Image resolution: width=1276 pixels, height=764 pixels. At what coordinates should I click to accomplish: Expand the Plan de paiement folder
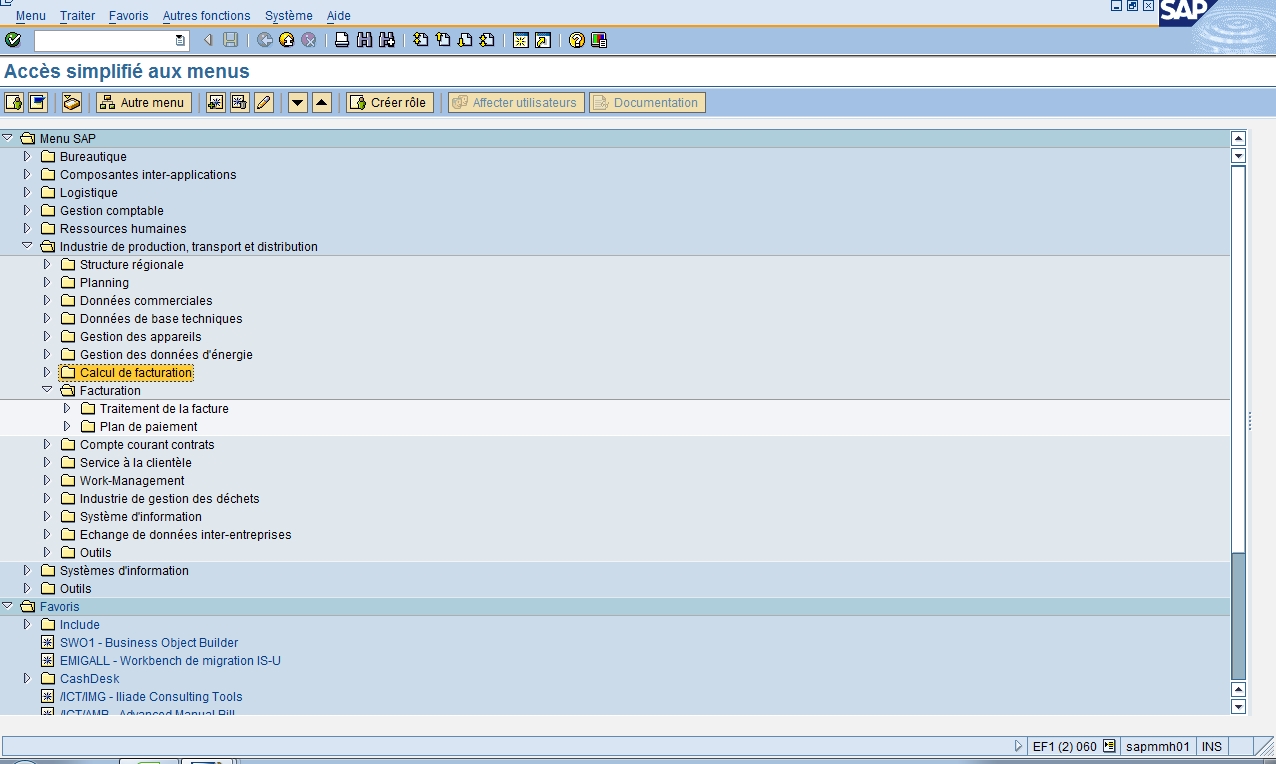pos(67,426)
